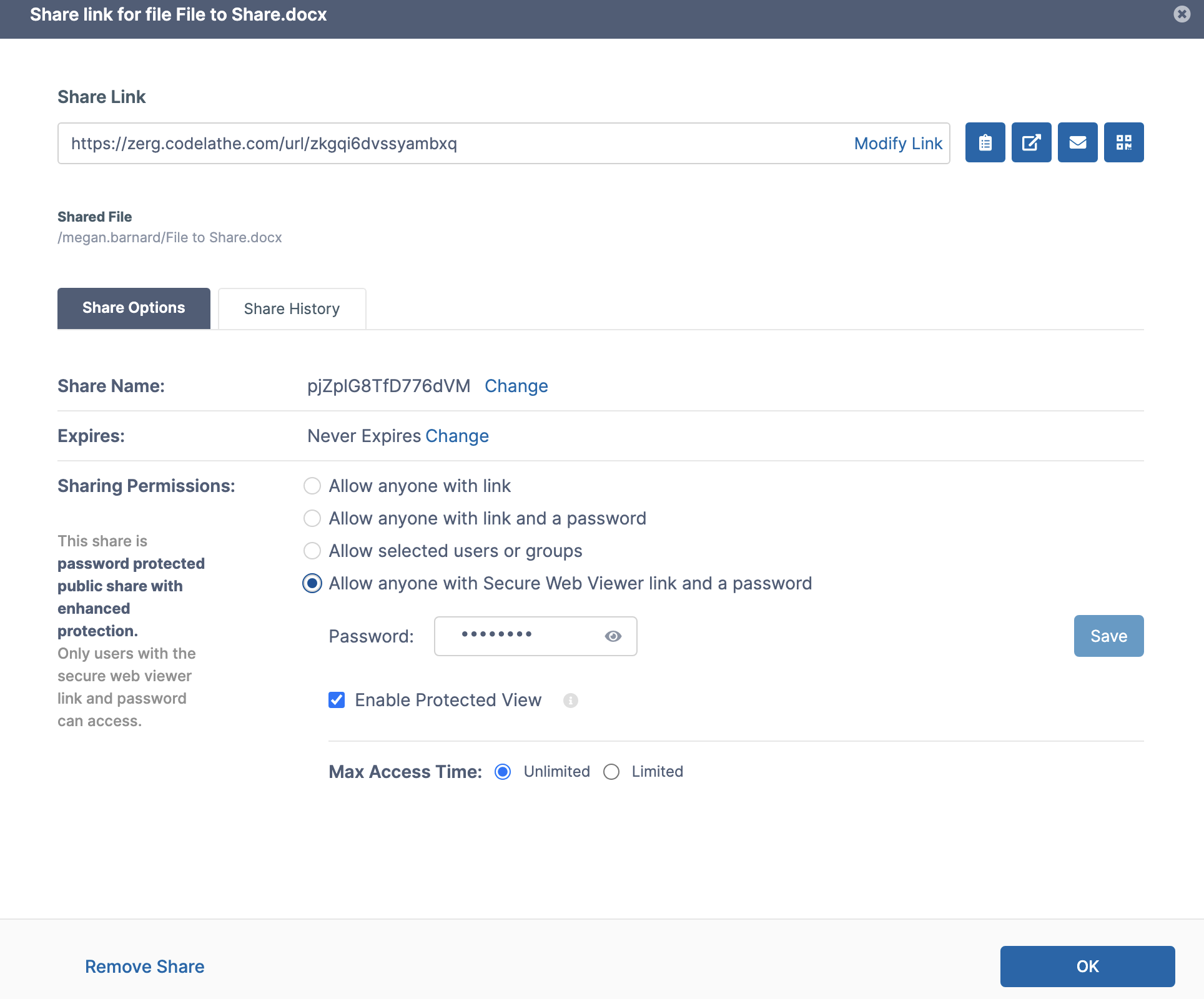Set Max Access Time to Unlimited

click(x=503, y=772)
